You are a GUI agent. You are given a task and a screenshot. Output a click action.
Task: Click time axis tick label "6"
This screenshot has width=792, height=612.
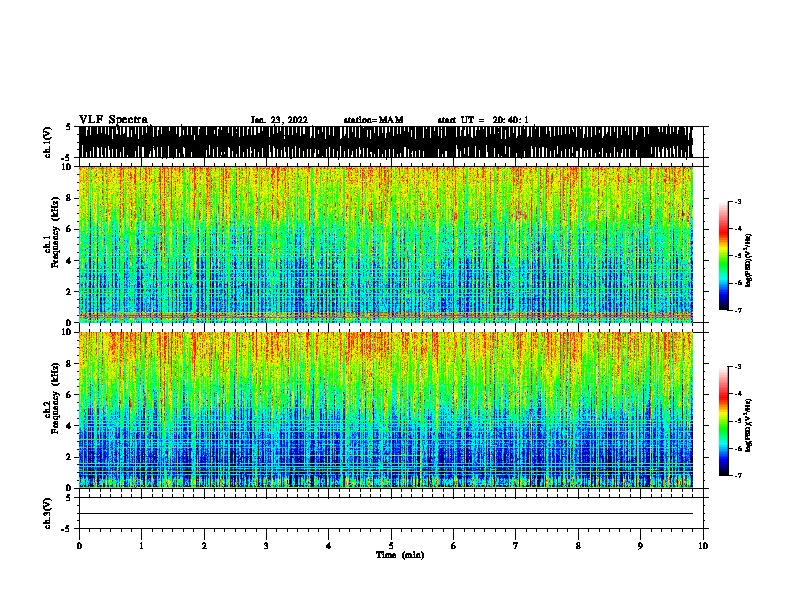(x=454, y=546)
